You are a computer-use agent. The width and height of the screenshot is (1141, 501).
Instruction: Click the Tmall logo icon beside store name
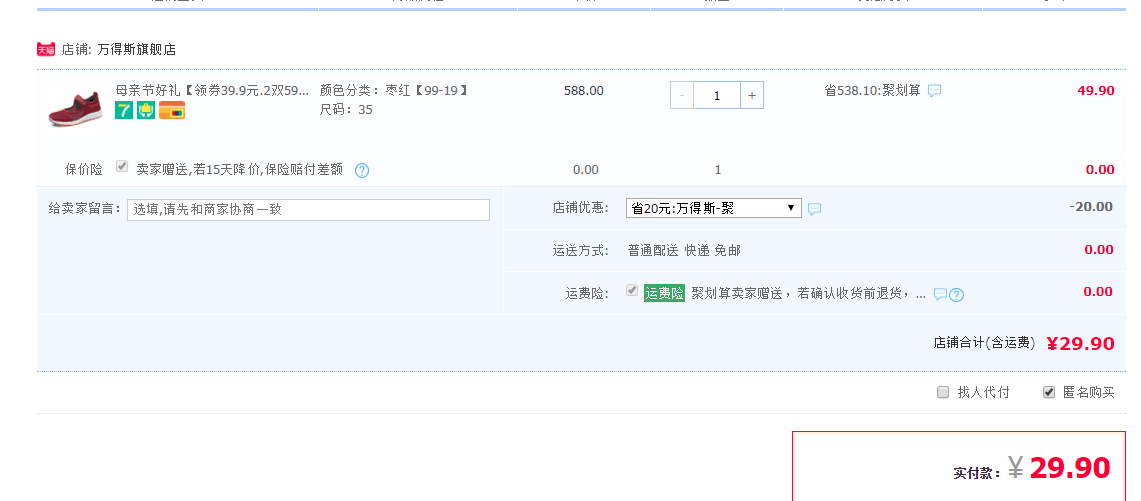pyautogui.click(x=46, y=49)
